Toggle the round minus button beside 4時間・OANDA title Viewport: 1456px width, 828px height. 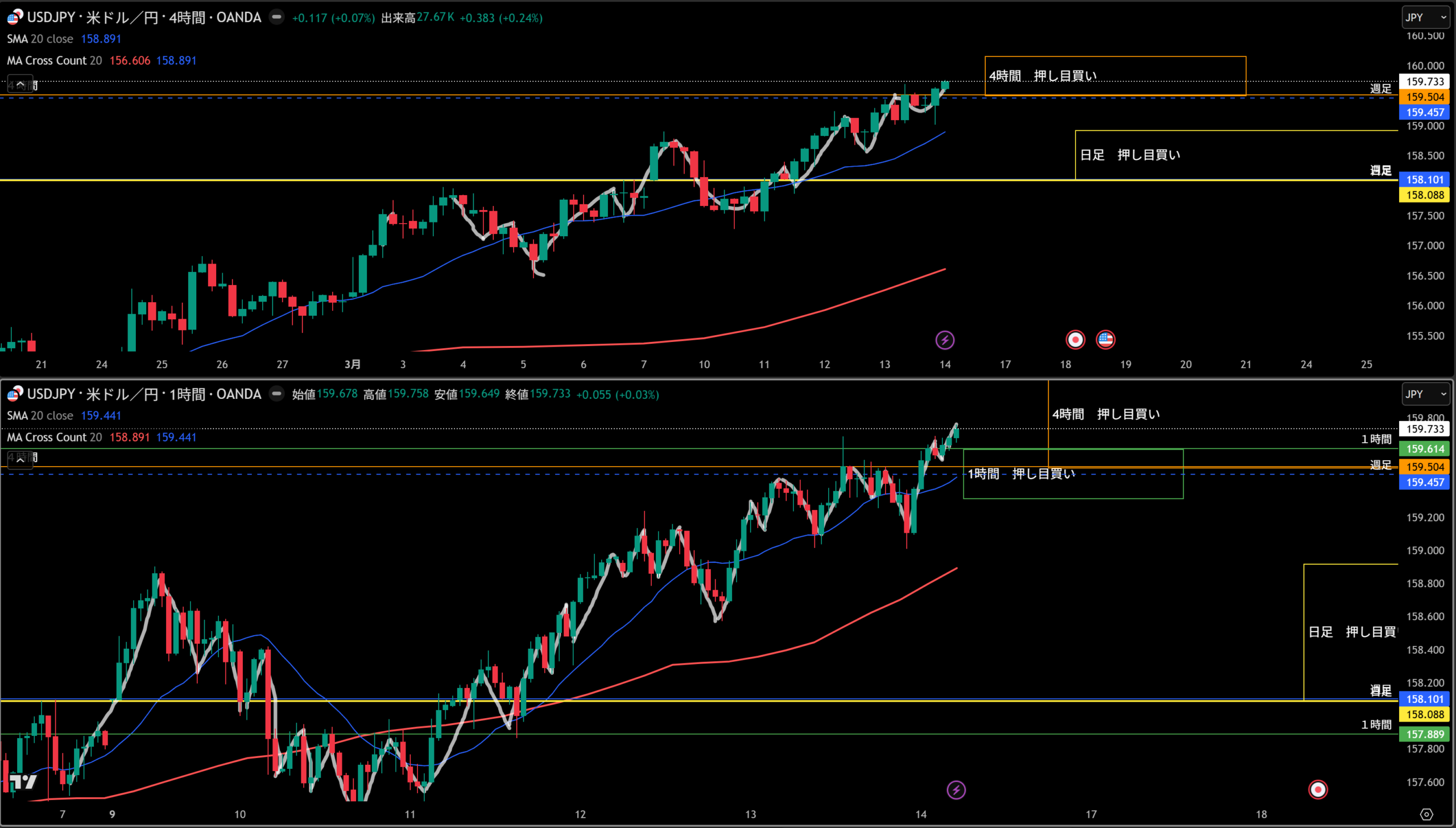(x=276, y=17)
